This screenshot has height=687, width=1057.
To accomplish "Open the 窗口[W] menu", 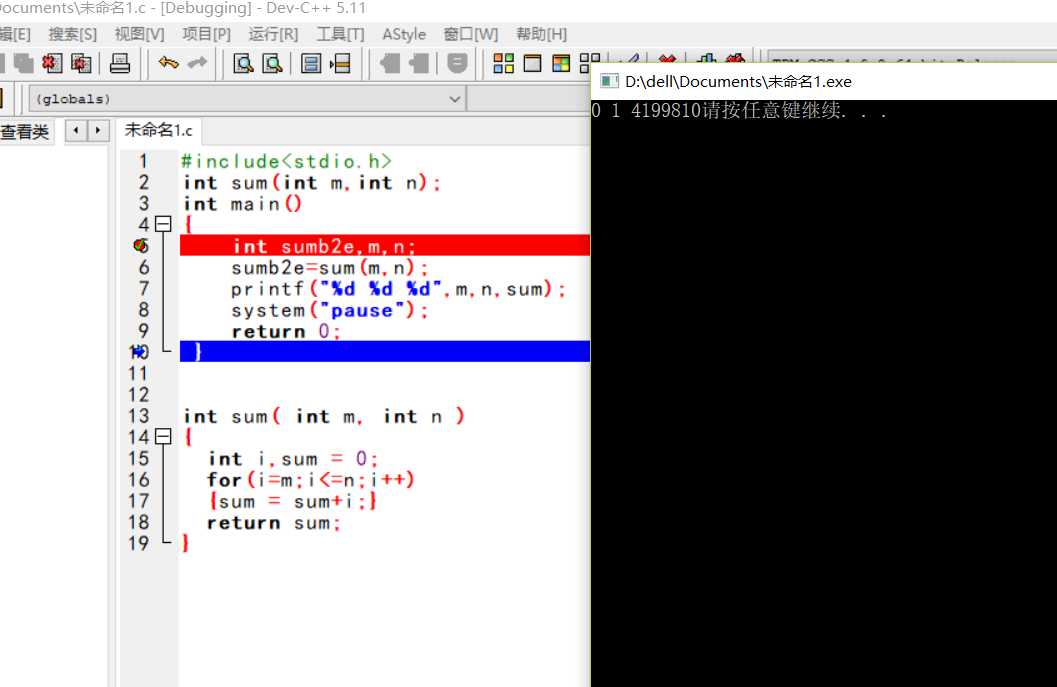I will click(471, 34).
